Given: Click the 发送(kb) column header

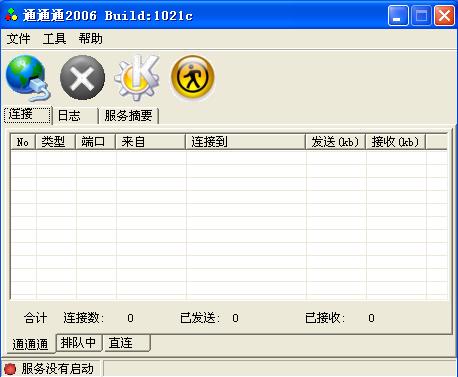Looking at the screenshot, I should point(336,142).
